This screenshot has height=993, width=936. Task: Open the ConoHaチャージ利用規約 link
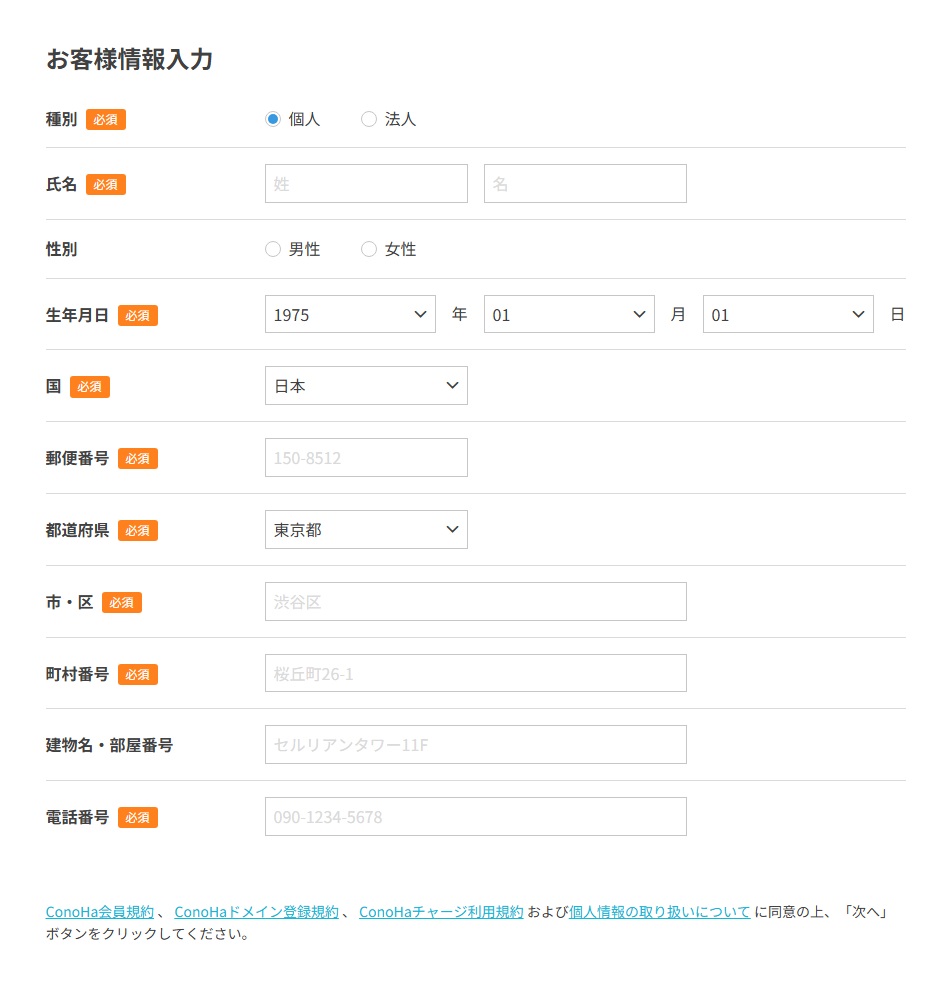(441, 912)
